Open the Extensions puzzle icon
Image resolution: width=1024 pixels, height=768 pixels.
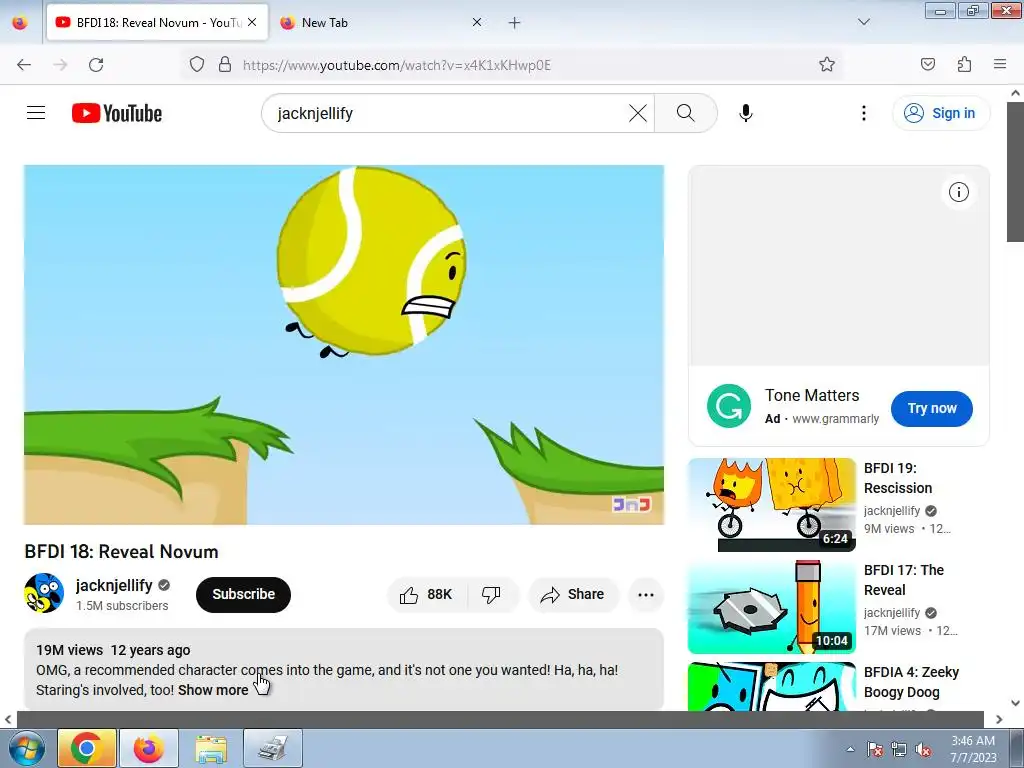(x=964, y=64)
